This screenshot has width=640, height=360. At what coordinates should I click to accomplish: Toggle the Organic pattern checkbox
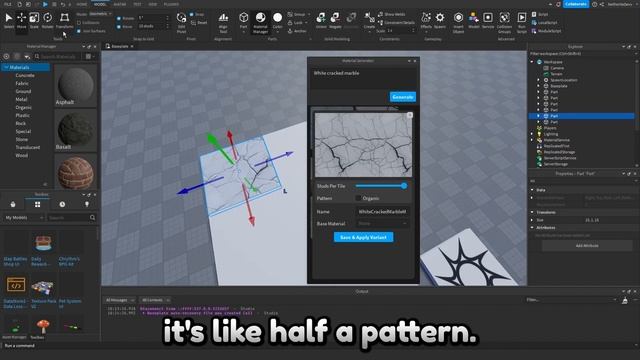(358, 198)
